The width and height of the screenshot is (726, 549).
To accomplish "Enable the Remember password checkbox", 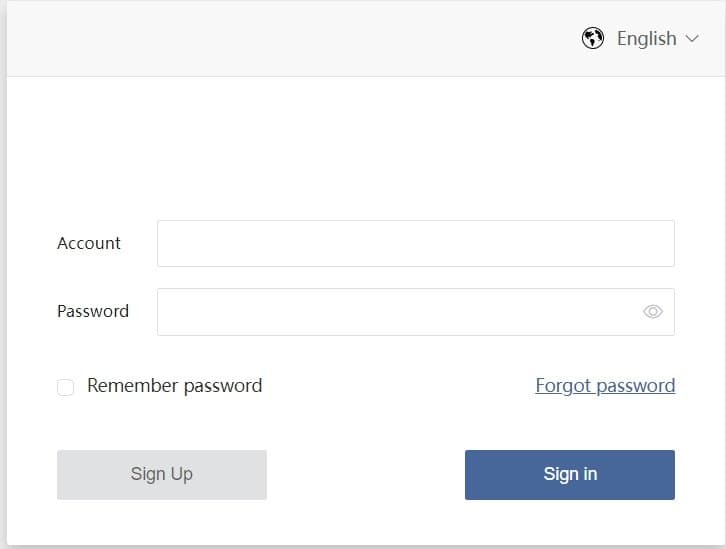I will click(66, 387).
